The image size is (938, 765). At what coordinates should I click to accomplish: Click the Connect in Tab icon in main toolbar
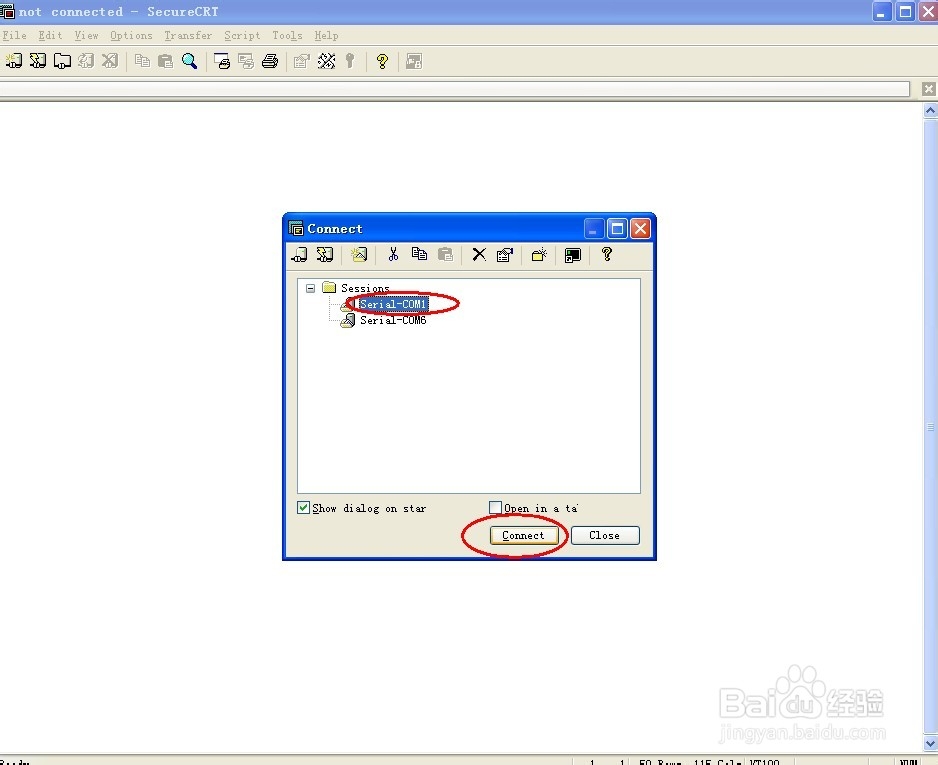coord(62,61)
